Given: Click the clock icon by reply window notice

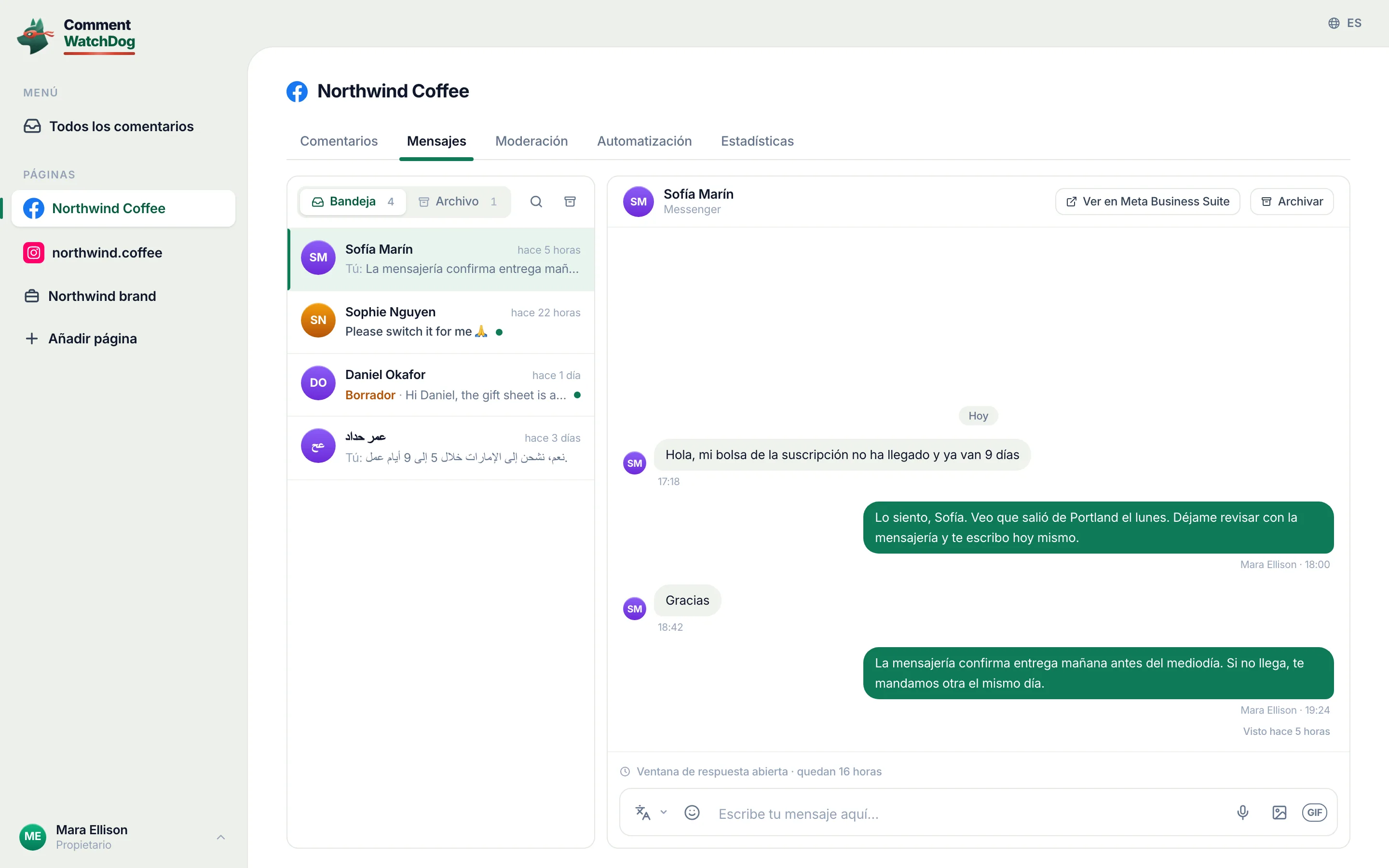Looking at the screenshot, I should coord(625,772).
